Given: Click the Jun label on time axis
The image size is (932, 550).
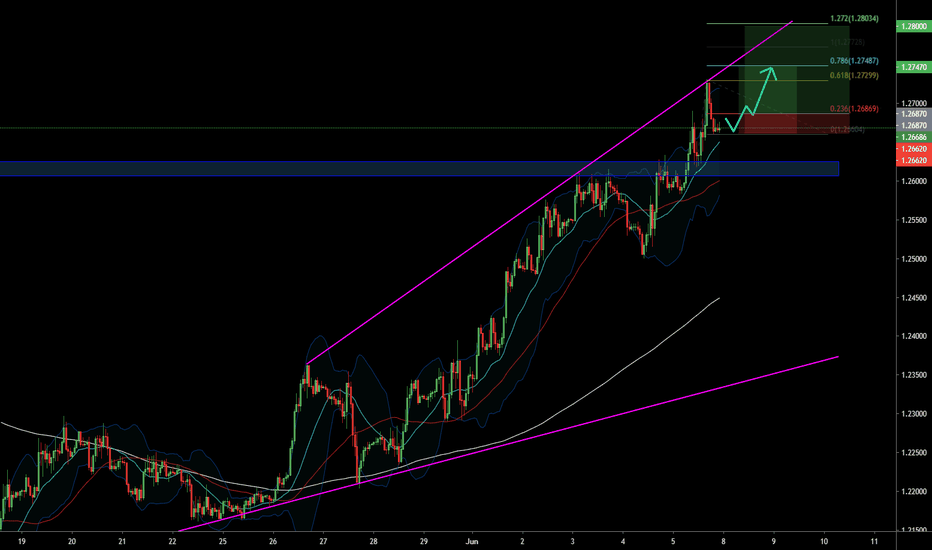Looking at the screenshot, I should 472,542.
